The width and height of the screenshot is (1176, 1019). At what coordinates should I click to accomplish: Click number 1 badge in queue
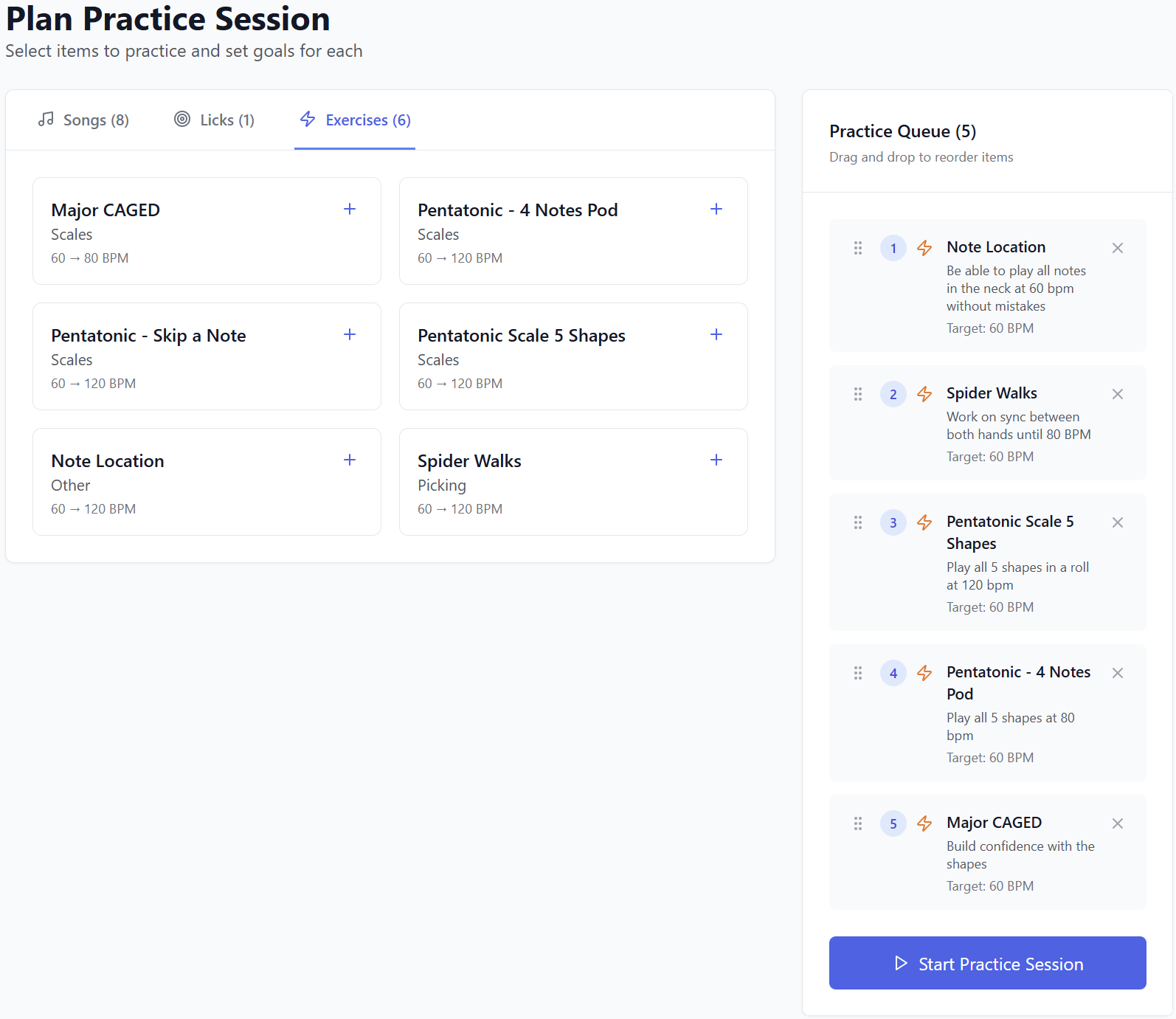click(x=893, y=248)
